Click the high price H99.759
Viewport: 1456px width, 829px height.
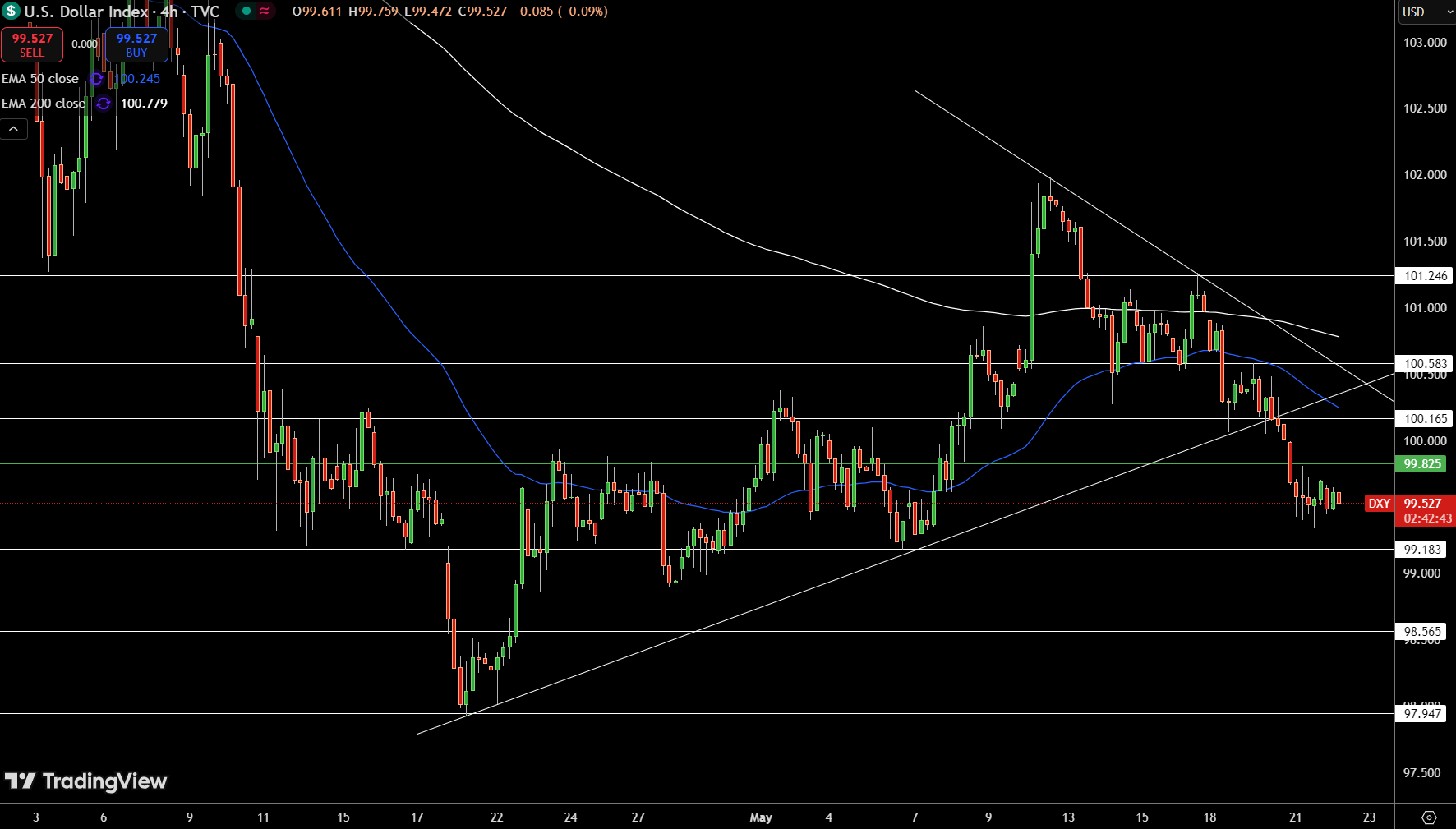373,12
